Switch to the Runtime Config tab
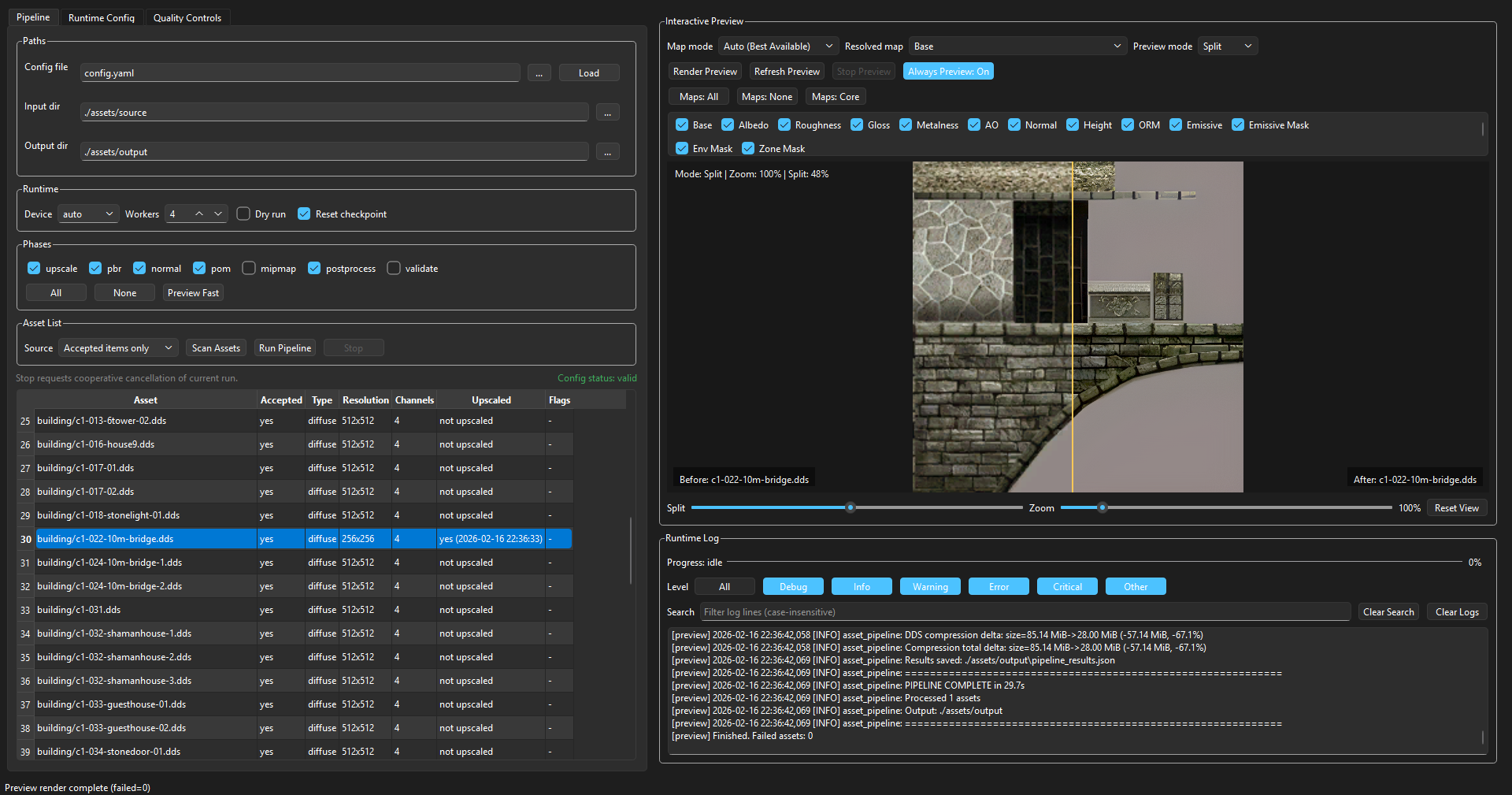The image size is (1512, 795). pos(102,17)
